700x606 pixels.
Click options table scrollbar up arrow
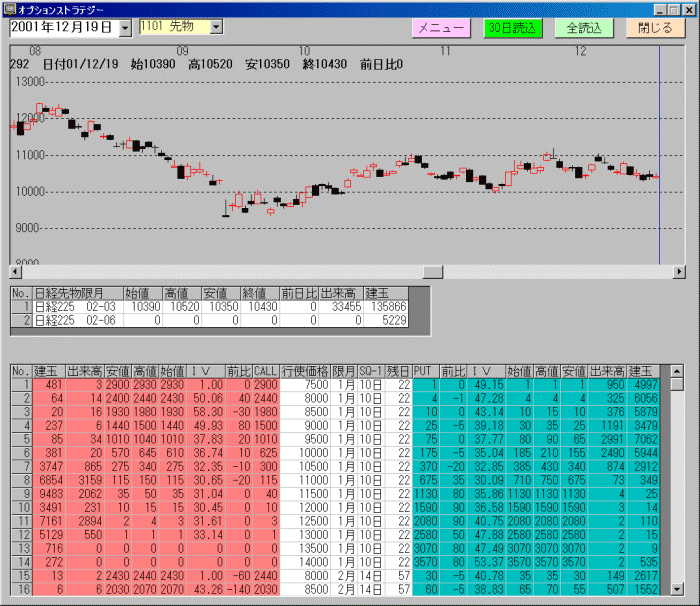point(677,371)
